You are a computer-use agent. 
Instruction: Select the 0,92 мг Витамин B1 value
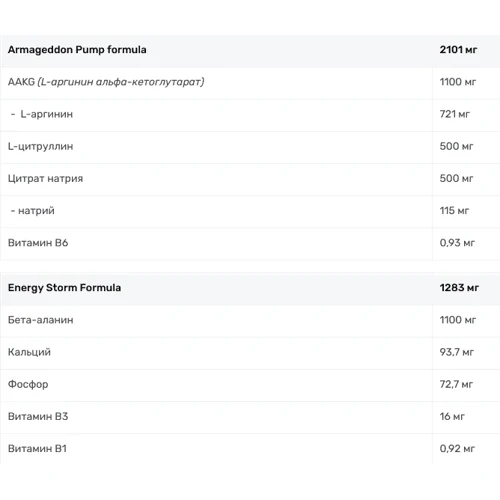point(457,449)
